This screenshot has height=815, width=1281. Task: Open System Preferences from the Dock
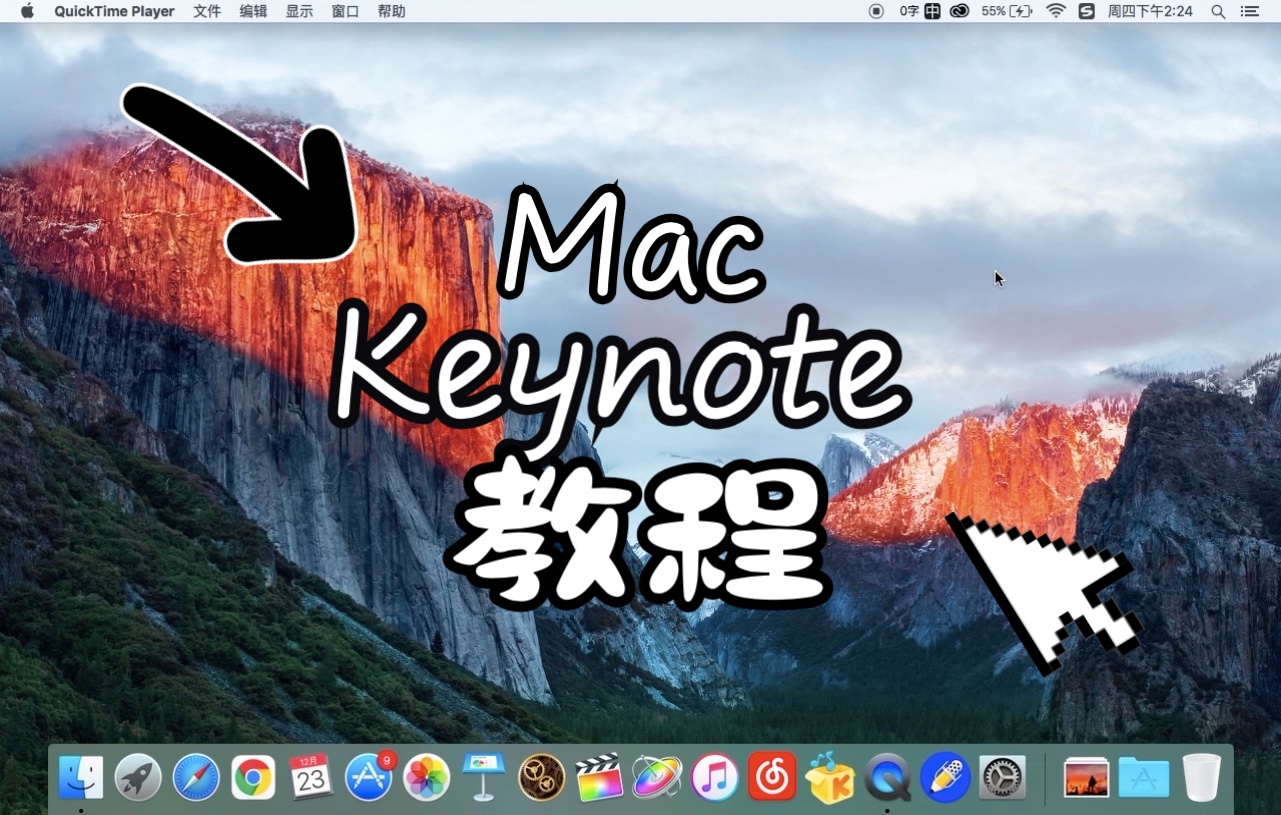1001,776
